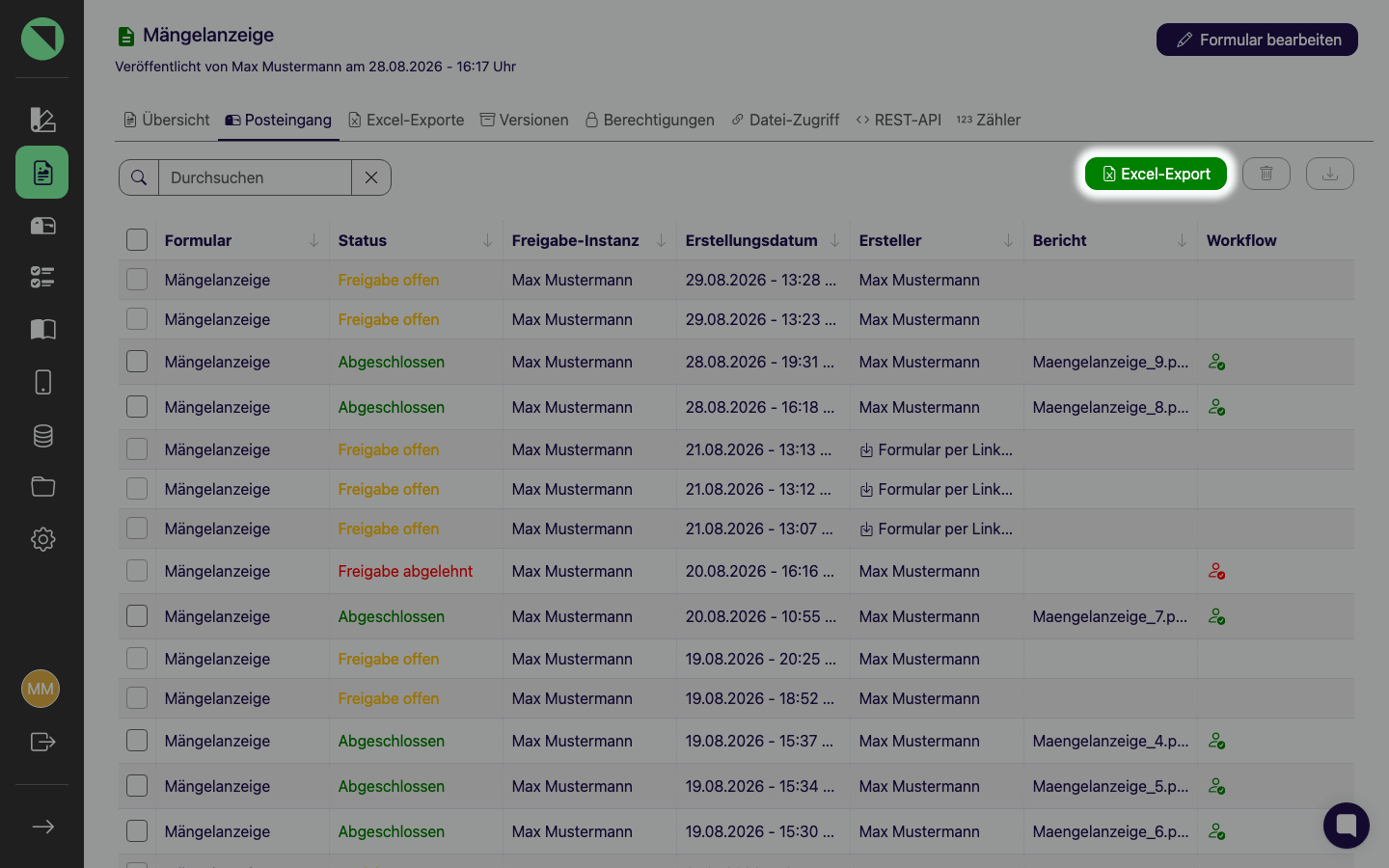
Task: Check the row dated 21.08.2026 - 13:13
Action: click(137, 449)
